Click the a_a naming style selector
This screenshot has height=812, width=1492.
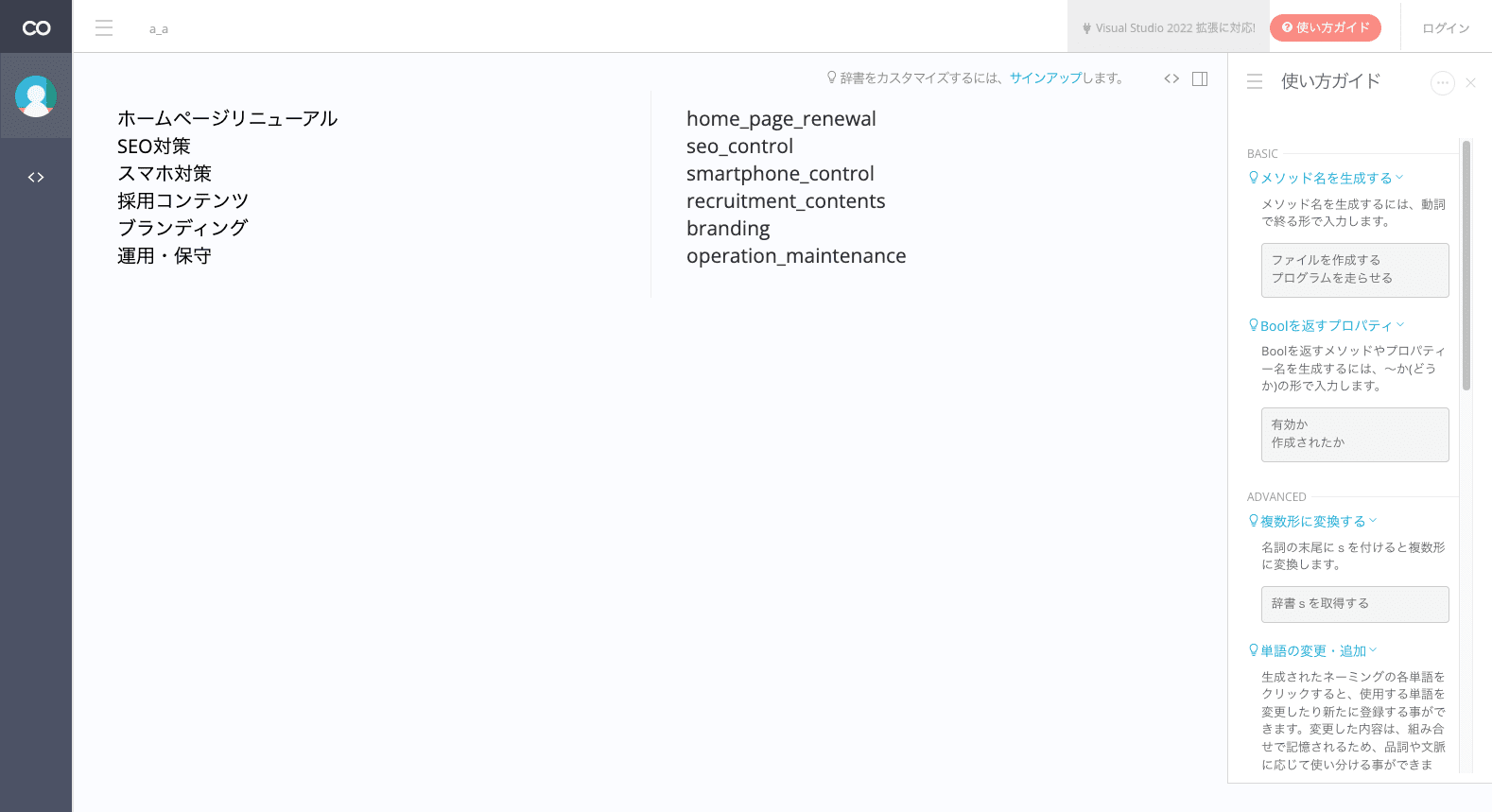159,29
